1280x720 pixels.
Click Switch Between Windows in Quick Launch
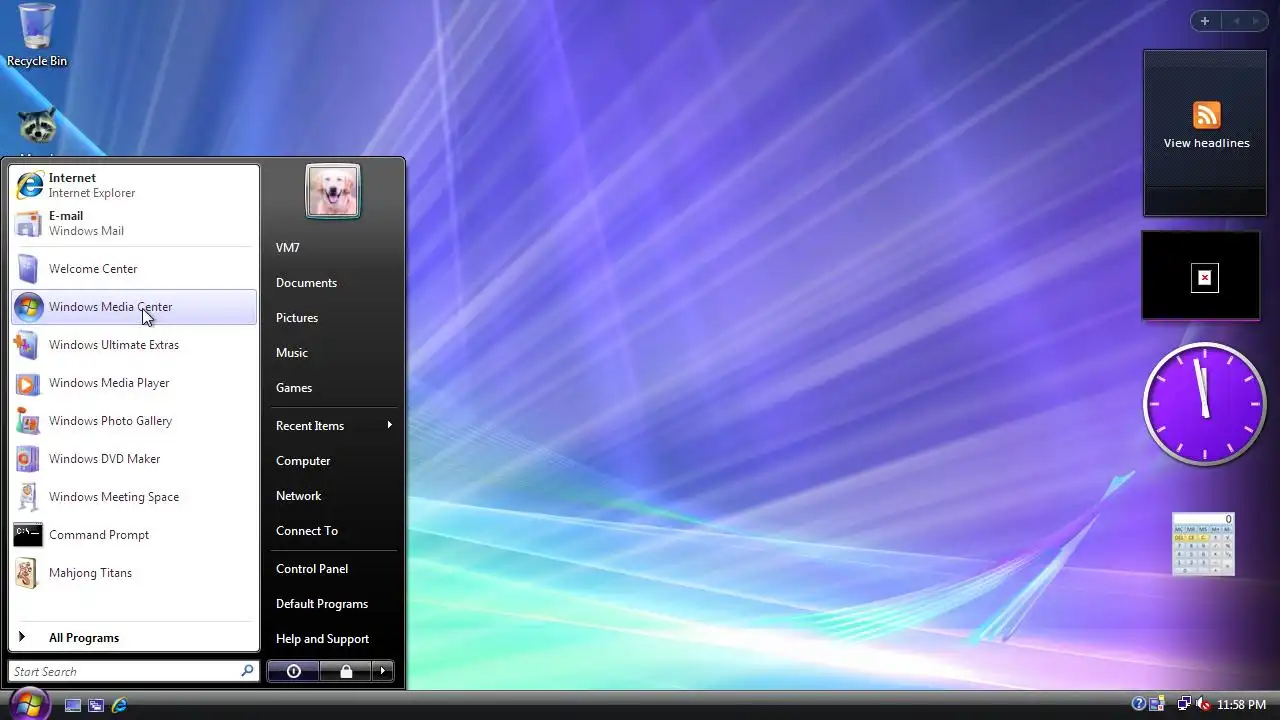click(x=96, y=705)
